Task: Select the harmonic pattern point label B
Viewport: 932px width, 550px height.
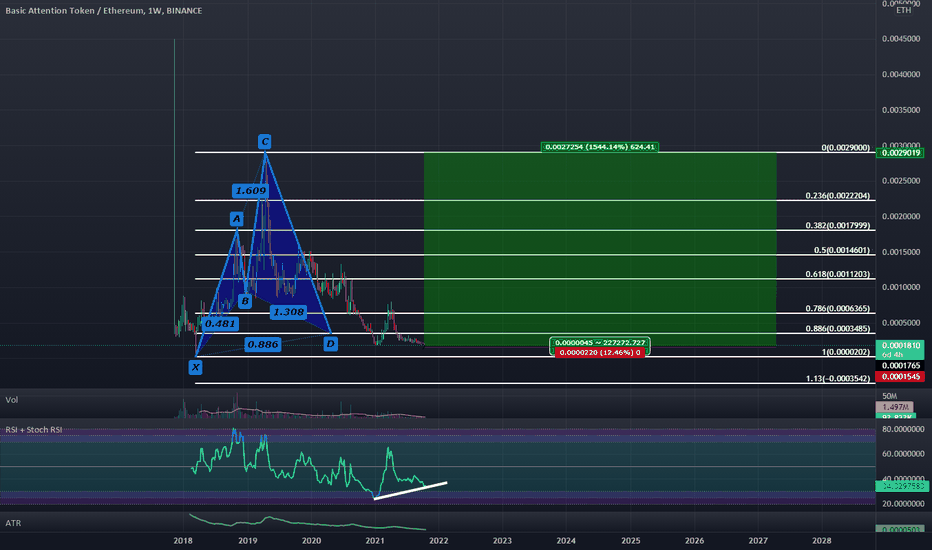Action: [x=245, y=301]
